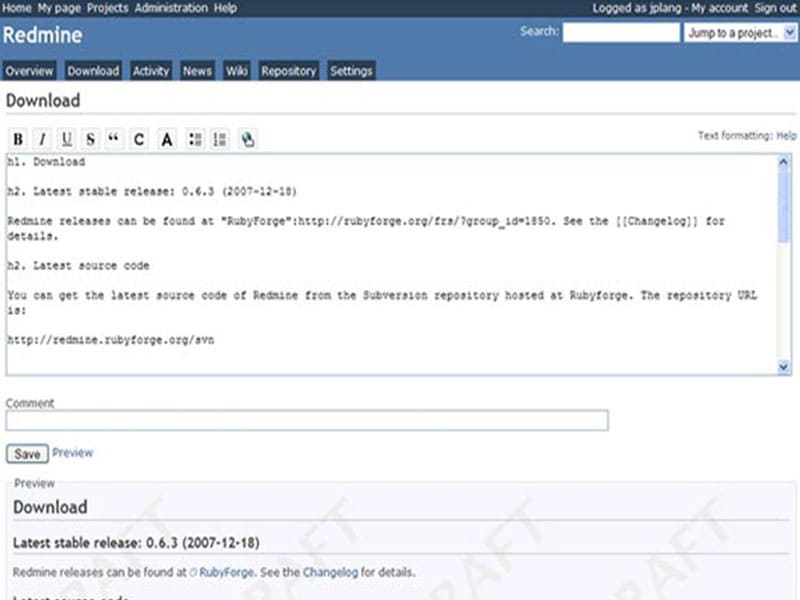Apply blockquote using the quote icon
The image size is (800, 600).
coord(115,139)
